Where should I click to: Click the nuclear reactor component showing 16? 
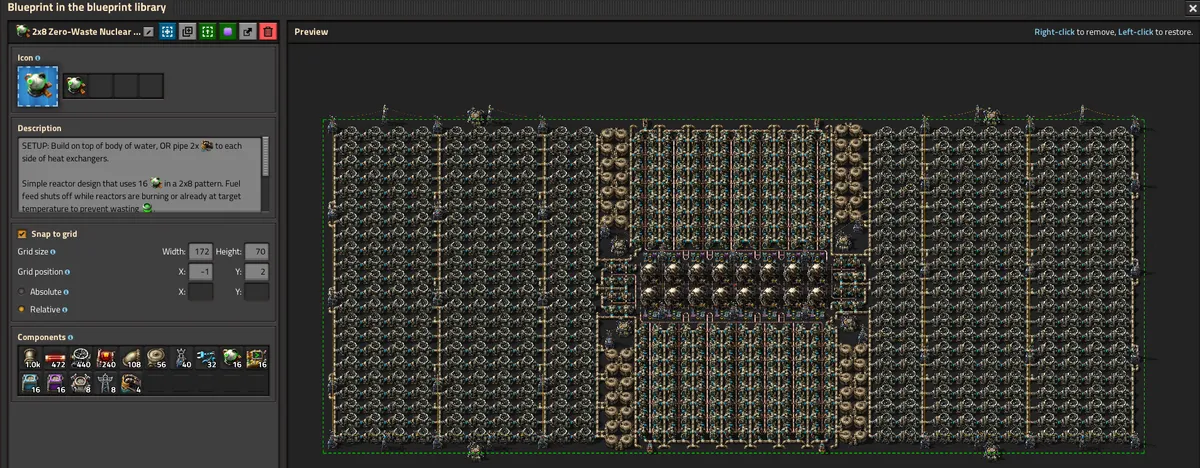[x=231, y=359]
